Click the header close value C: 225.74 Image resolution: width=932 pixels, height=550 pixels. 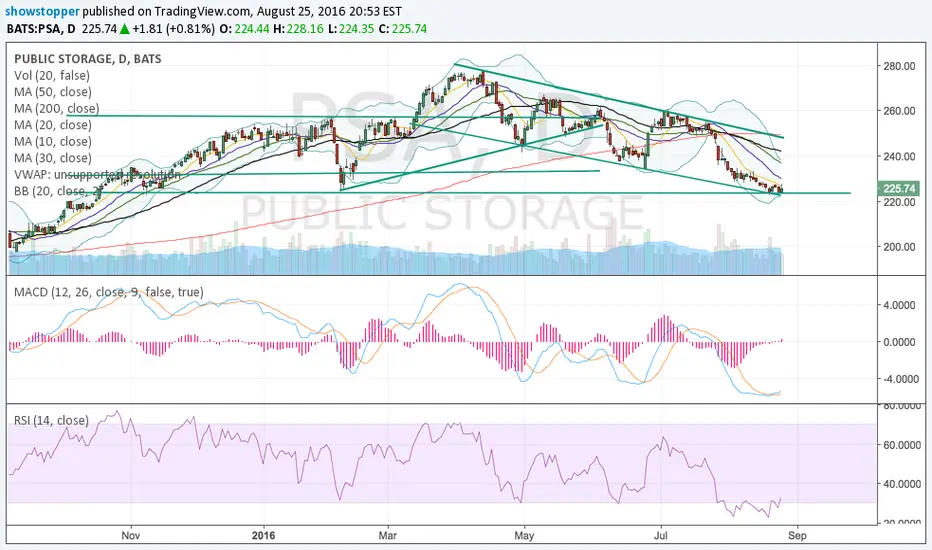[402, 29]
